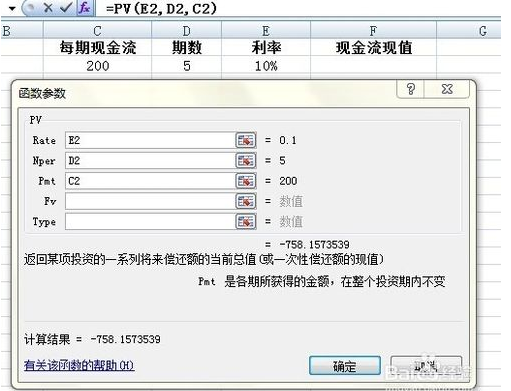The width and height of the screenshot is (511, 391).
Task: Click the formula bar text =PV(E2,D2,C2)
Action: coord(161,8)
